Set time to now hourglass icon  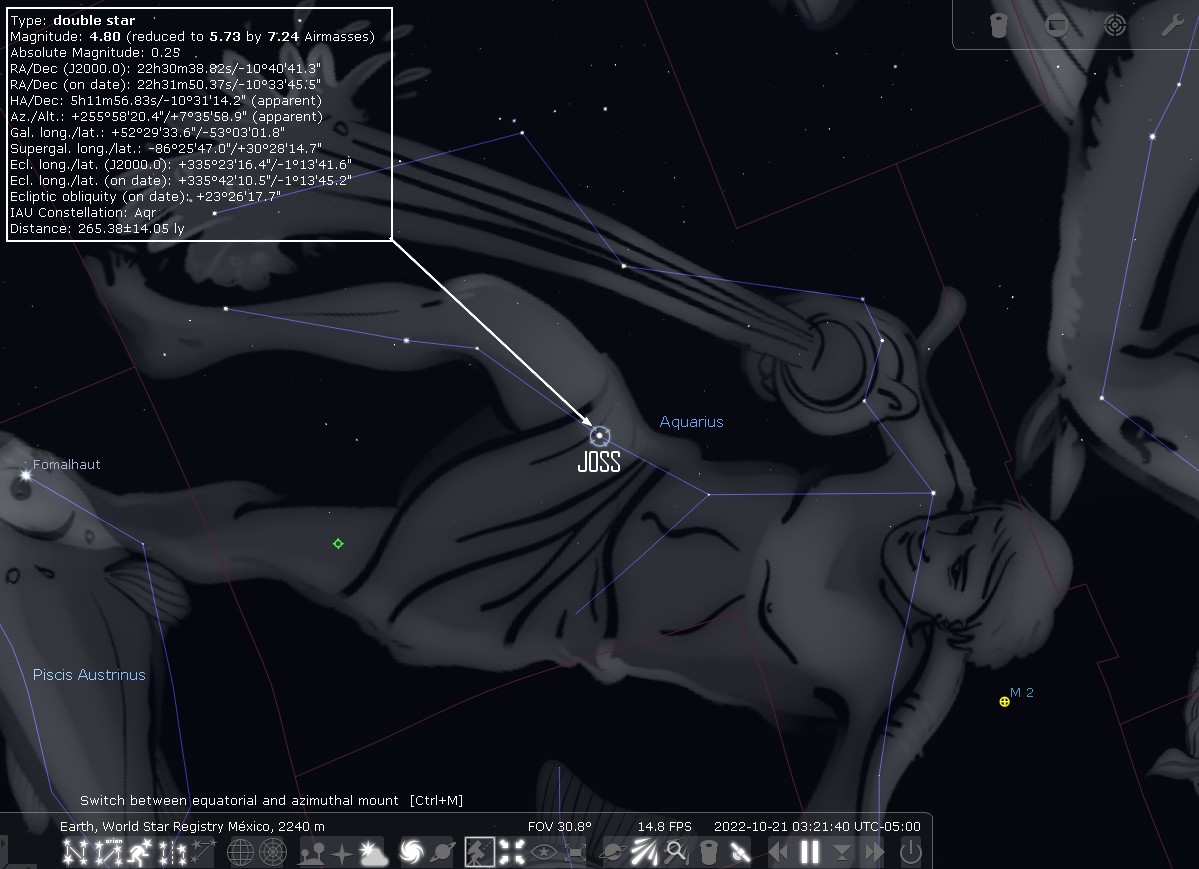pyautogui.click(x=842, y=852)
